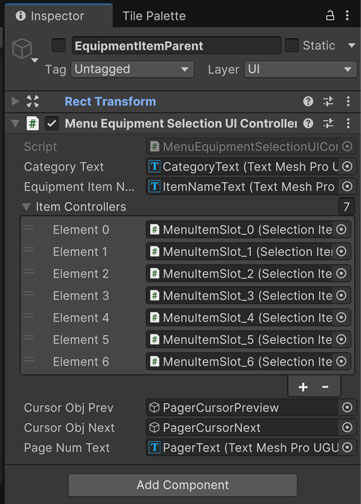
Task: Collapse the Item Controllers list
Action: [26, 207]
